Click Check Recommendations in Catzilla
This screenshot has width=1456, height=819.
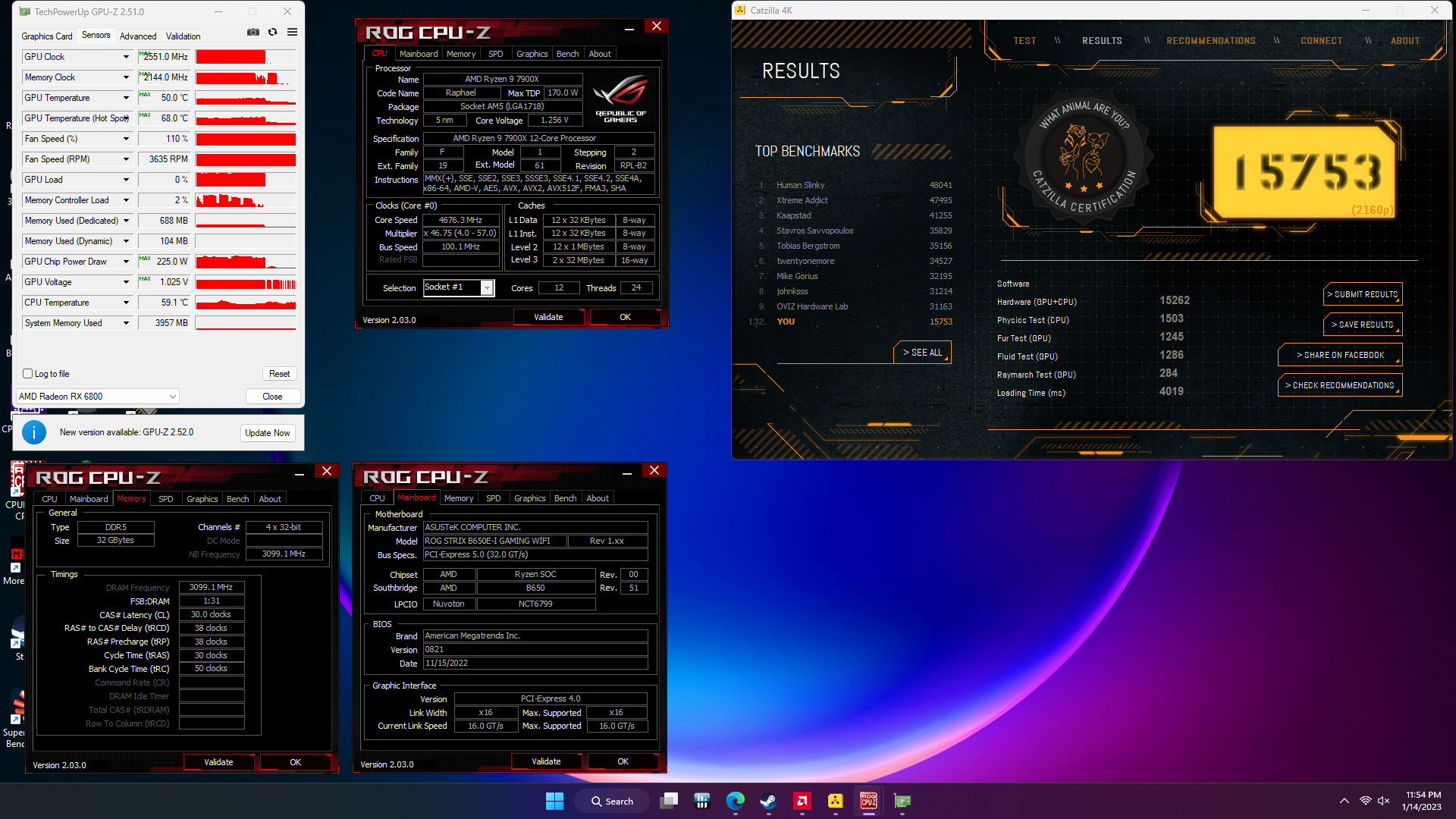[x=1340, y=385]
